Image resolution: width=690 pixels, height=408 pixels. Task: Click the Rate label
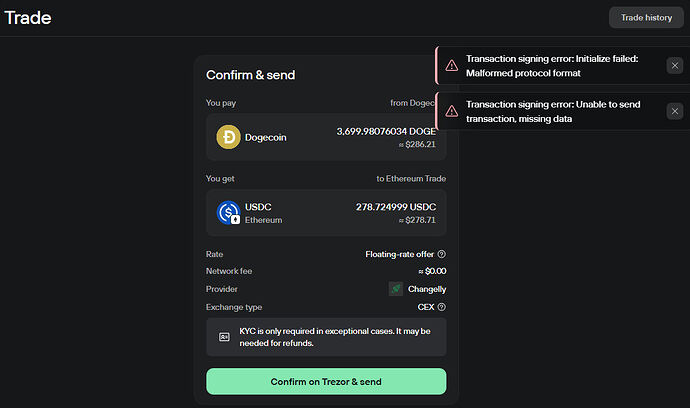pyautogui.click(x=214, y=254)
